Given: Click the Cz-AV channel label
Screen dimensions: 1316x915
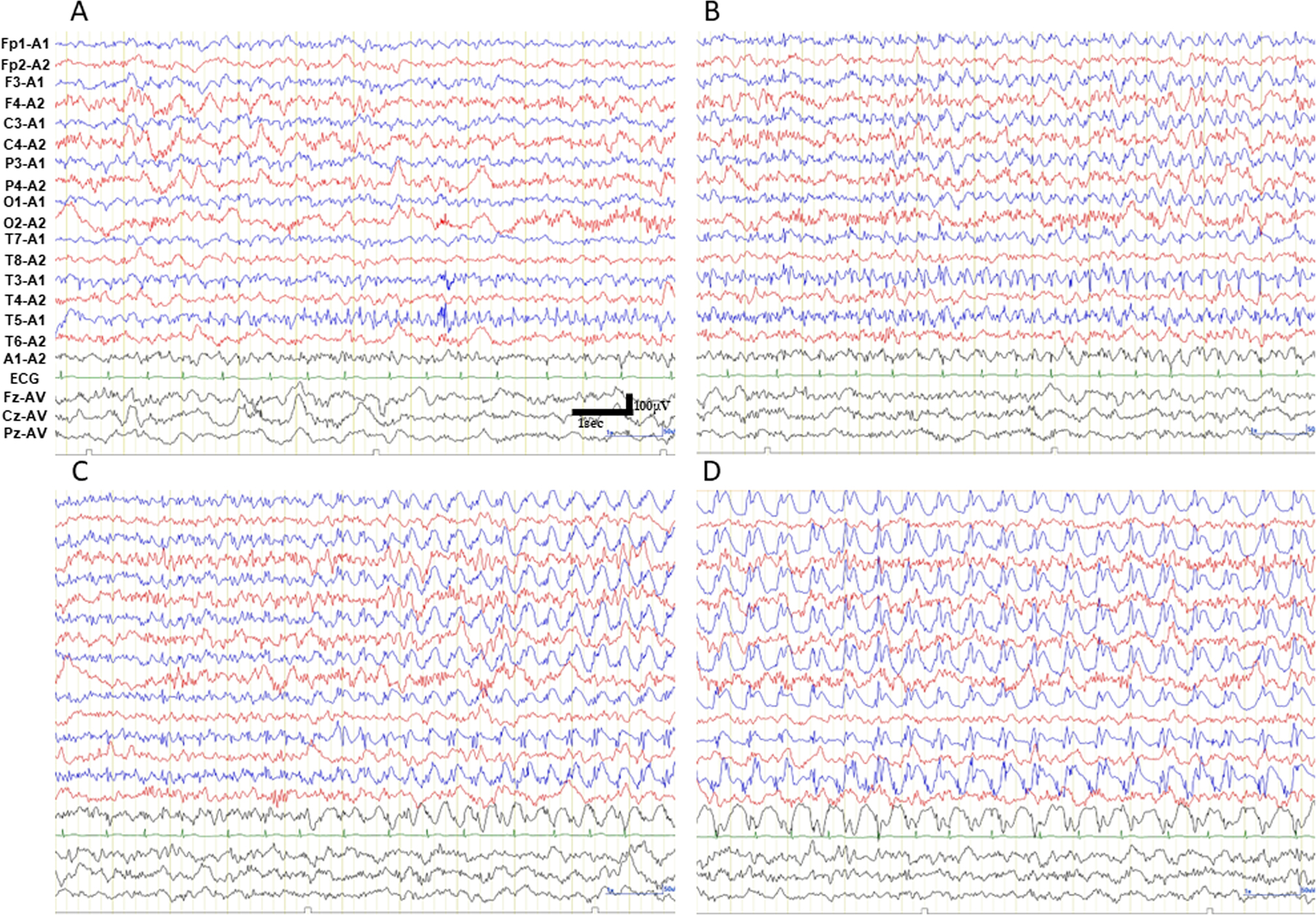Looking at the screenshot, I should coord(25,415).
